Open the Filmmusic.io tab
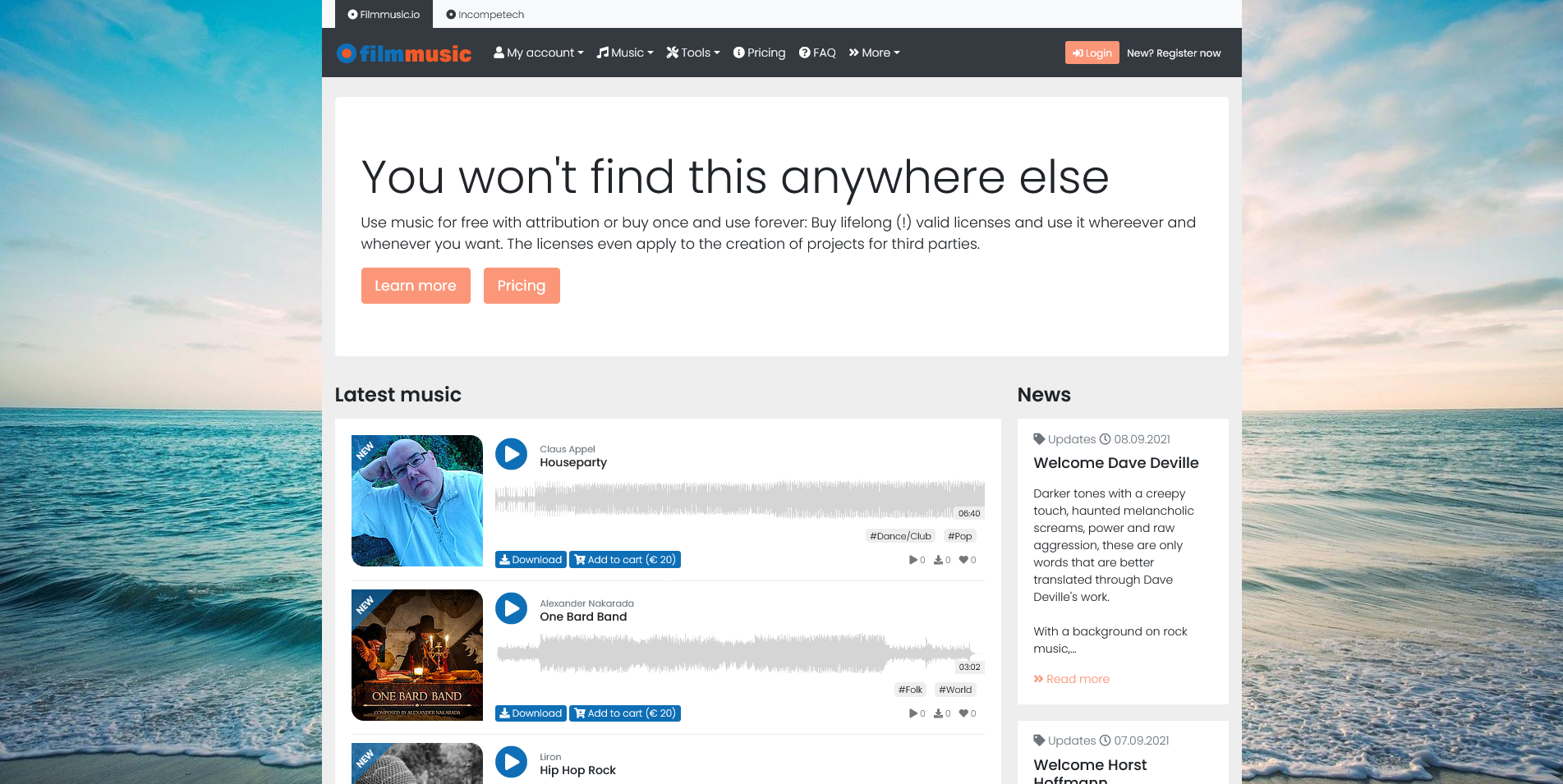 (384, 14)
